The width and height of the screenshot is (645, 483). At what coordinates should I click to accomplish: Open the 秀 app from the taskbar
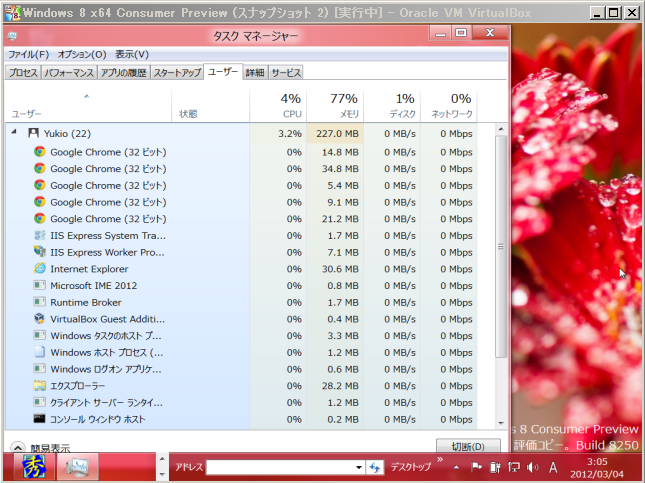pos(33,467)
